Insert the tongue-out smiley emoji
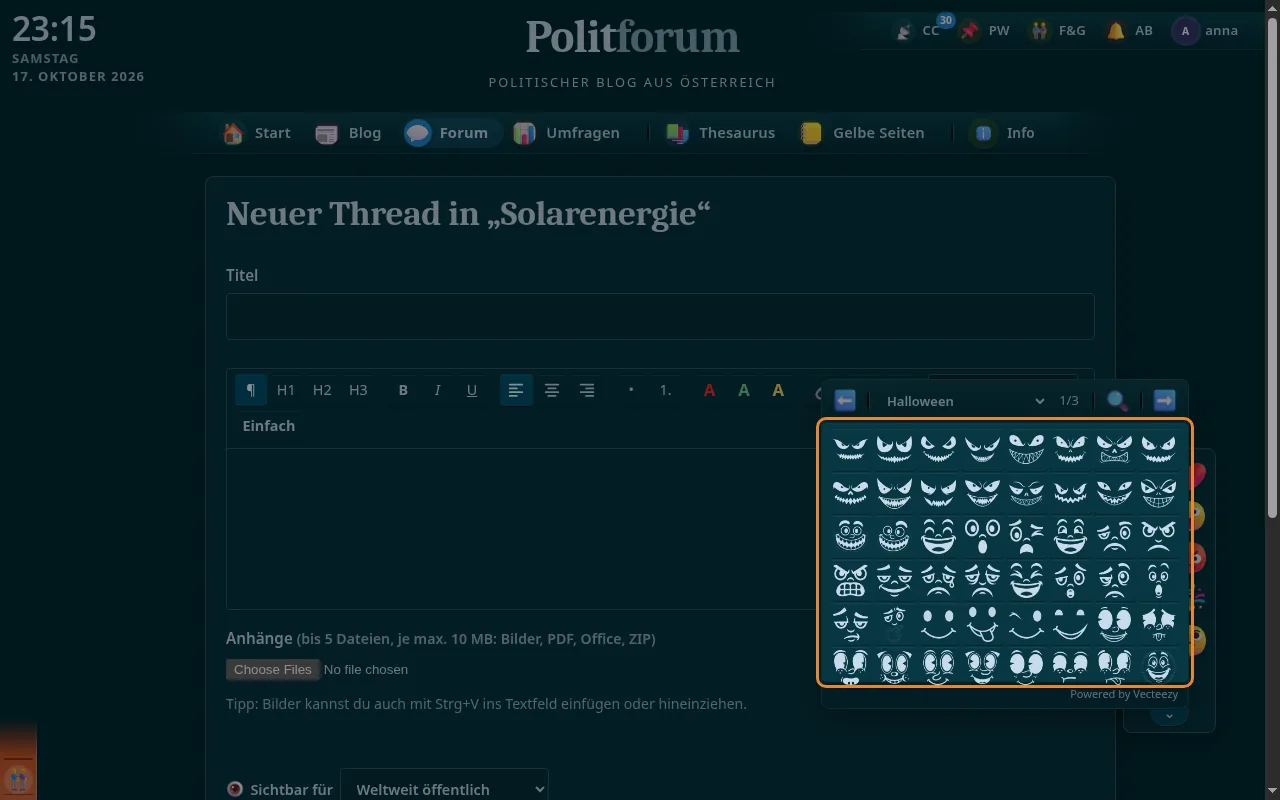This screenshot has height=800, width=1280. click(x=982, y=623)
